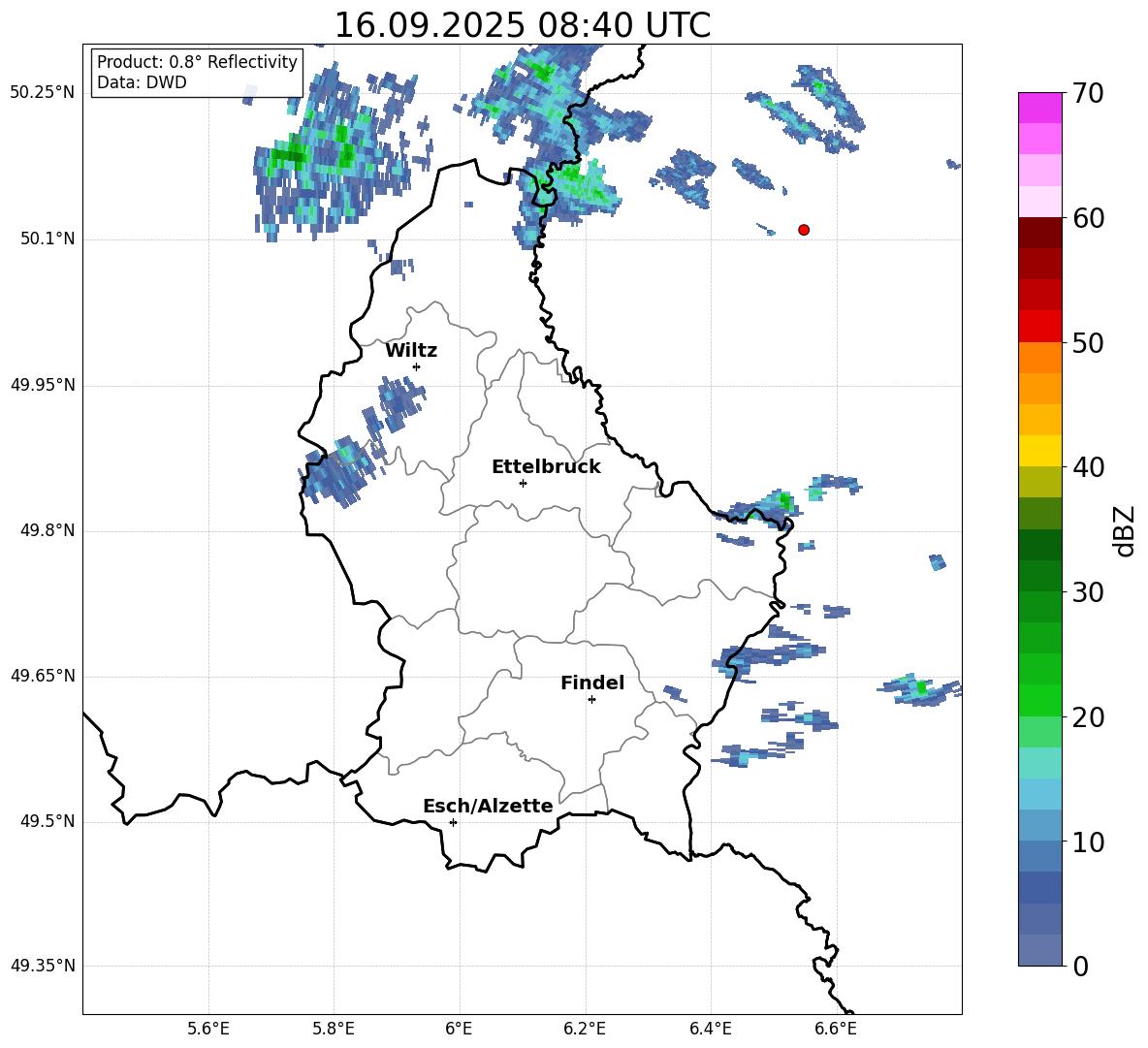Click the 'Product: 0.8° Reflectivity' text
Image resolution: width=1148 pixels, height=1048 pixels.
(197, 61)
